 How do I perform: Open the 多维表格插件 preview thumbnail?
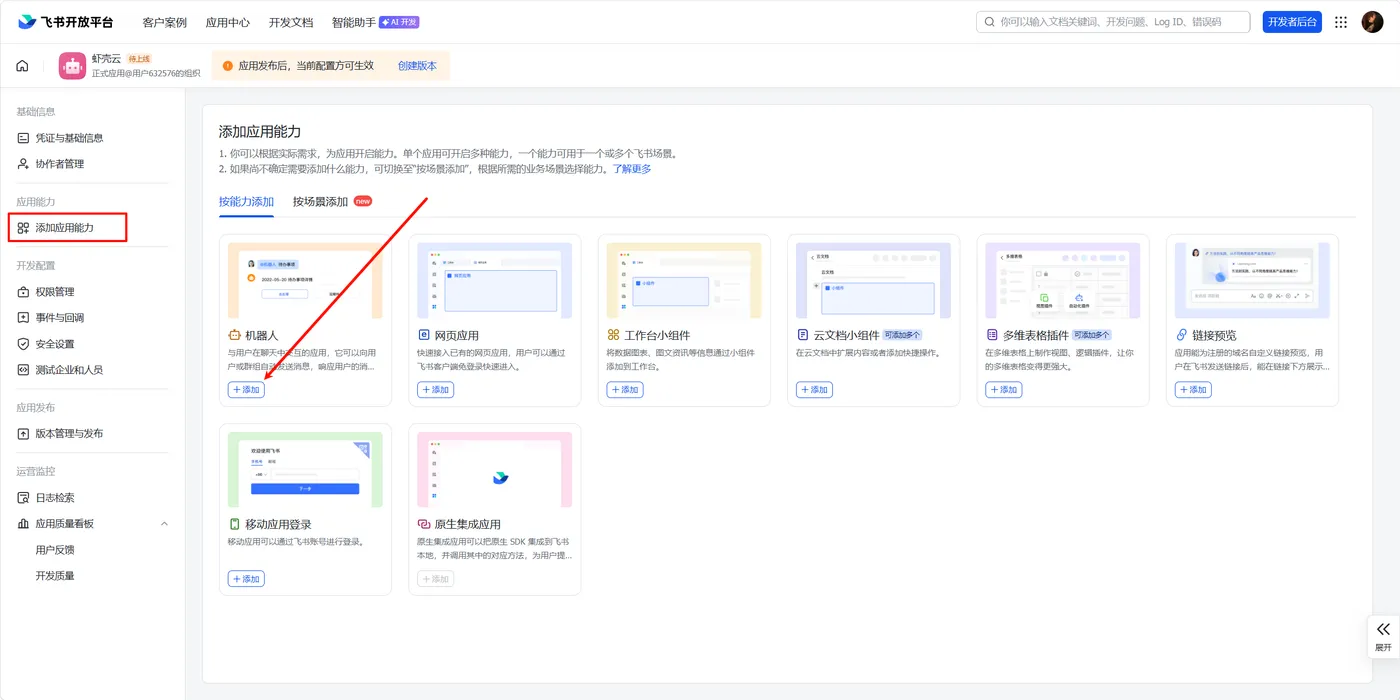1063,281
